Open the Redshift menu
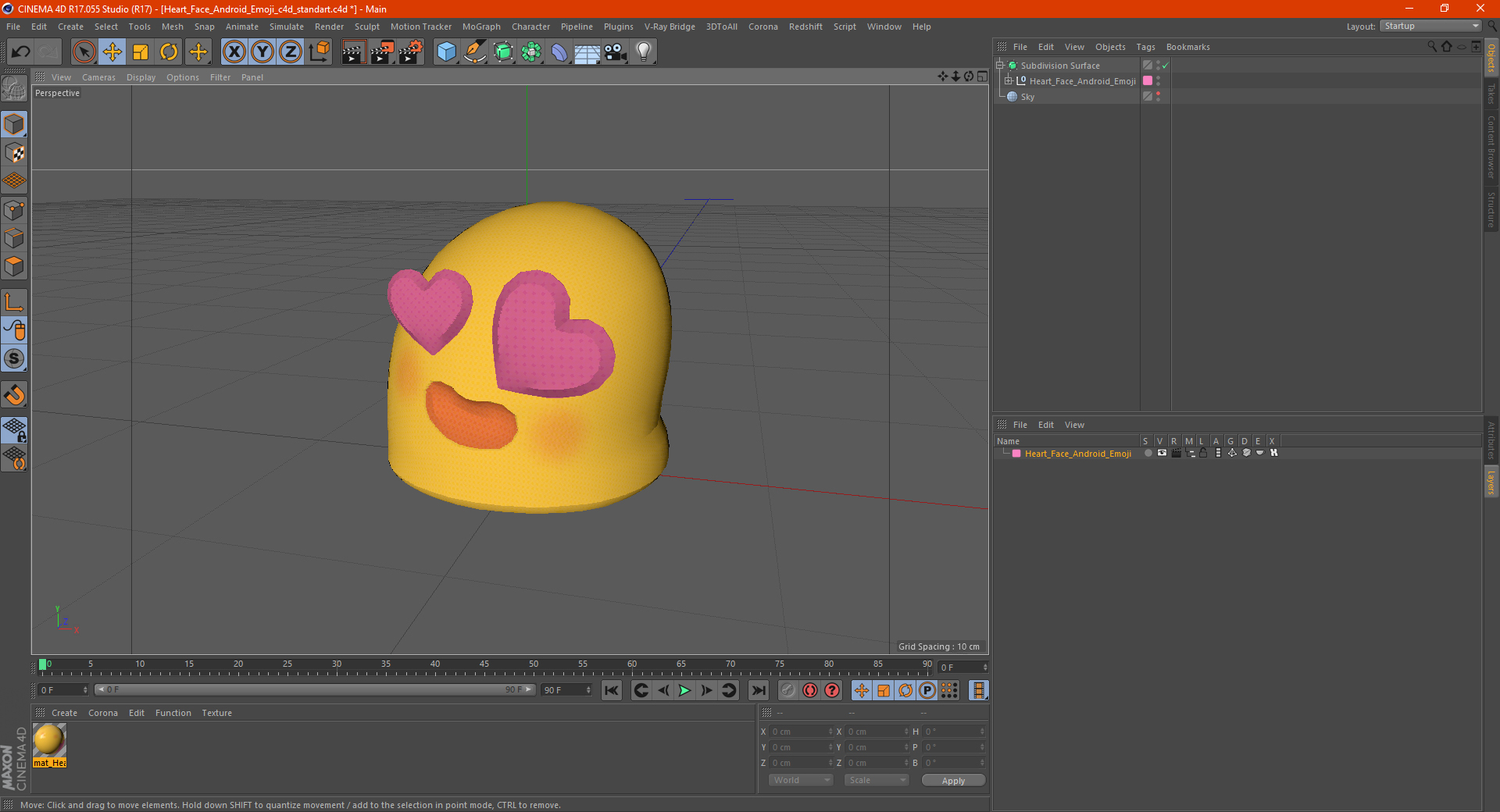Viewport: 1500px width, 812px height. (805, 27)
